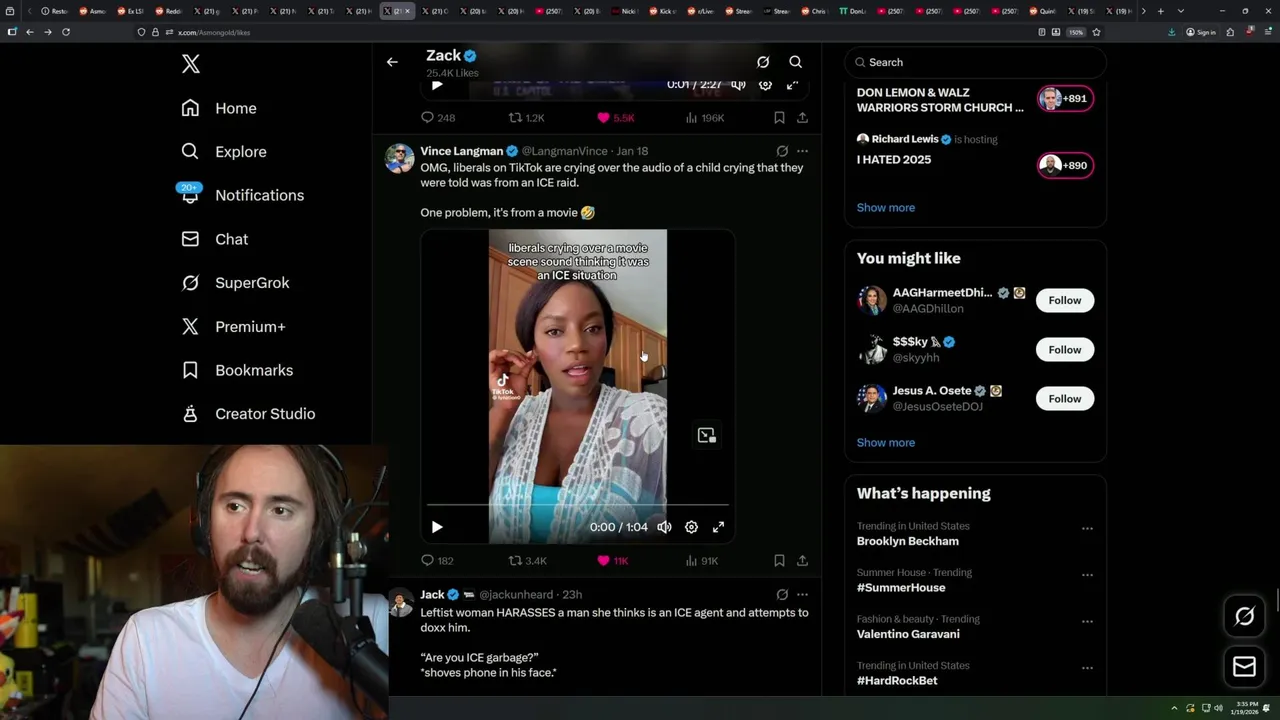Open the I HATED 2025 space listing
The image size is (1280, 720).
(894, 159)
